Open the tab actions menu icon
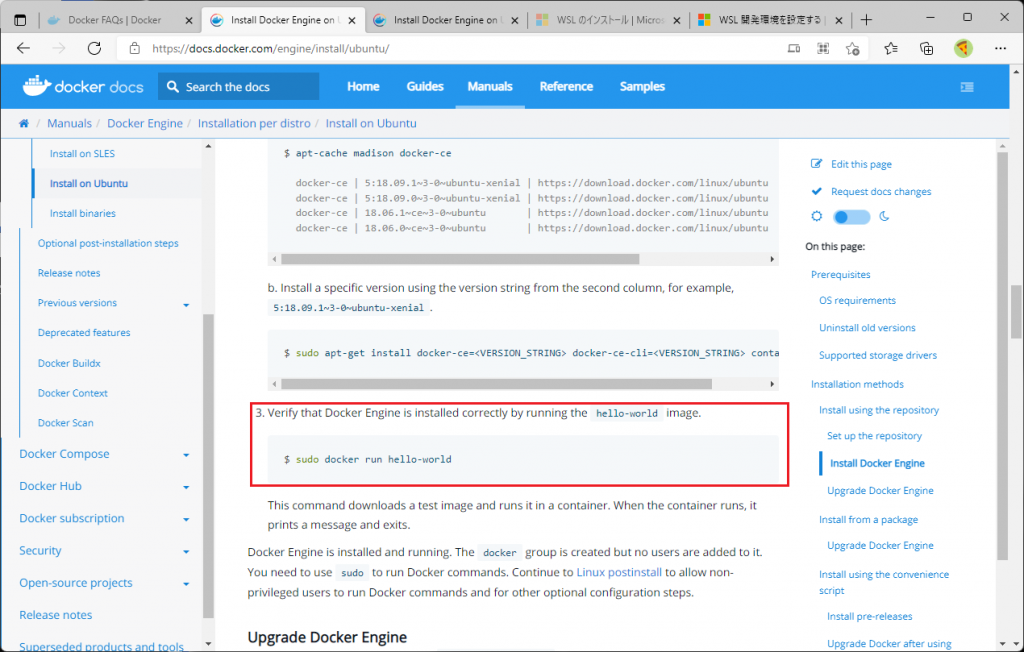 coord(20,20)
